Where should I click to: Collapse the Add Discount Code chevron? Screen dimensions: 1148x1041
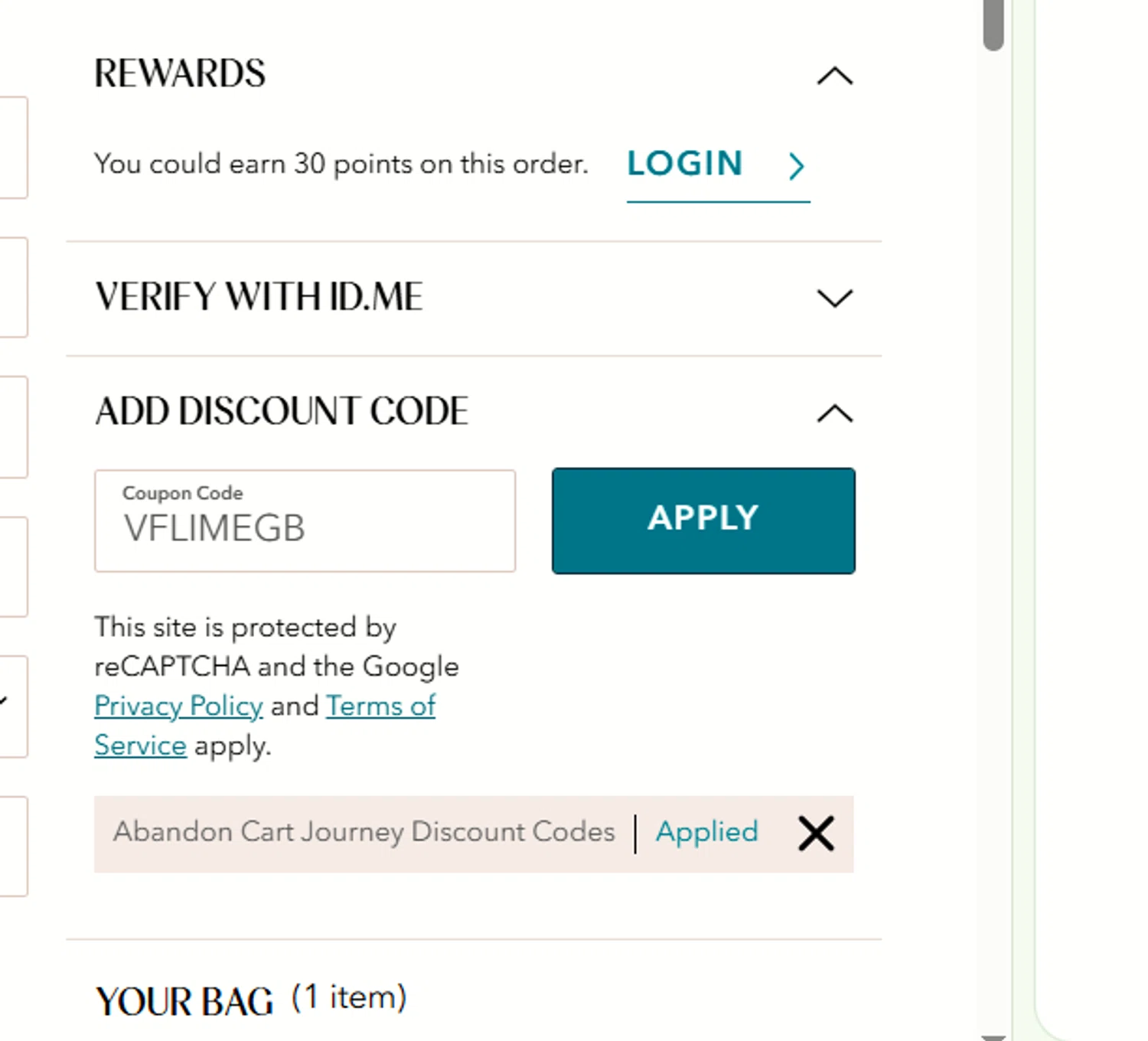pyautogui.click(x=834, y=413)
